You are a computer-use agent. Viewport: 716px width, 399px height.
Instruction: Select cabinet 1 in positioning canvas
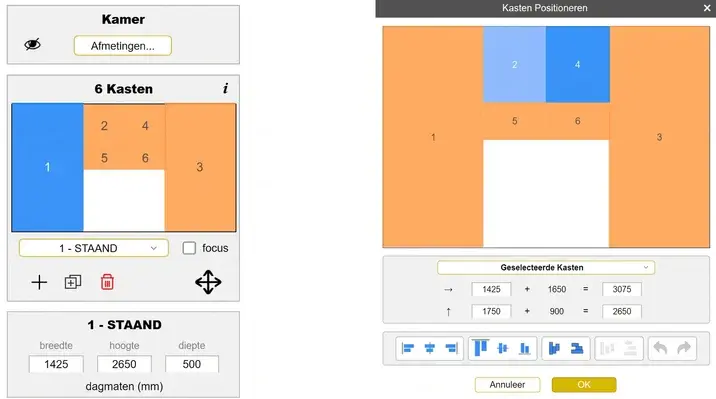tap(433, 137)
